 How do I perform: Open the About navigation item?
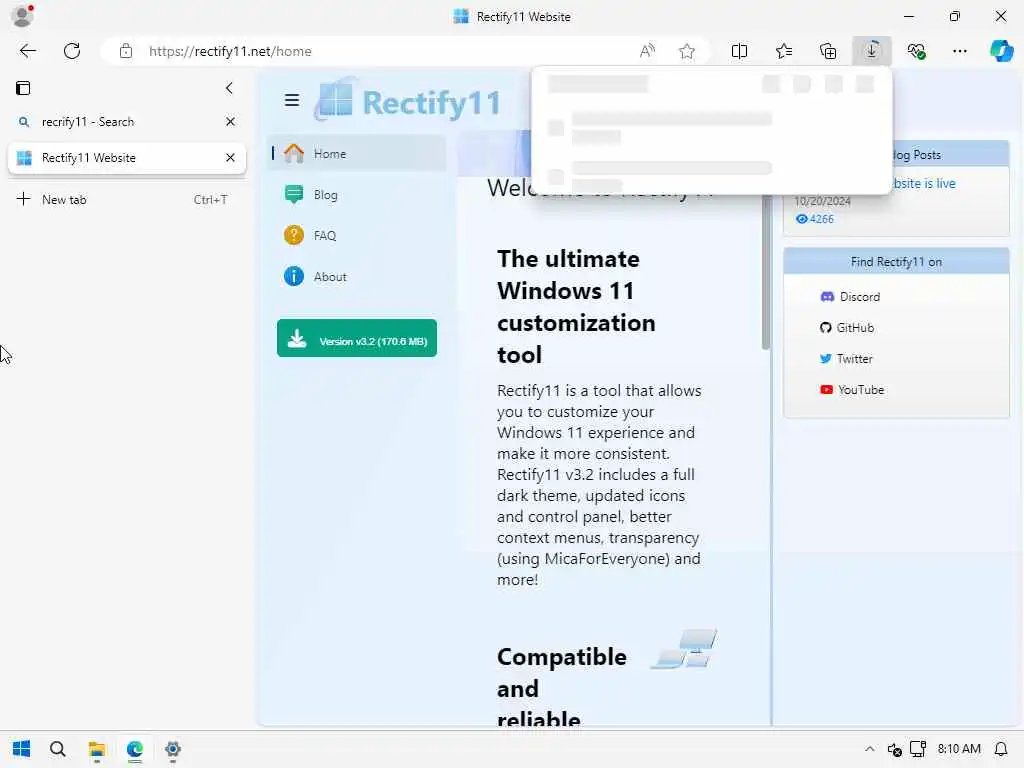point(357,276)
